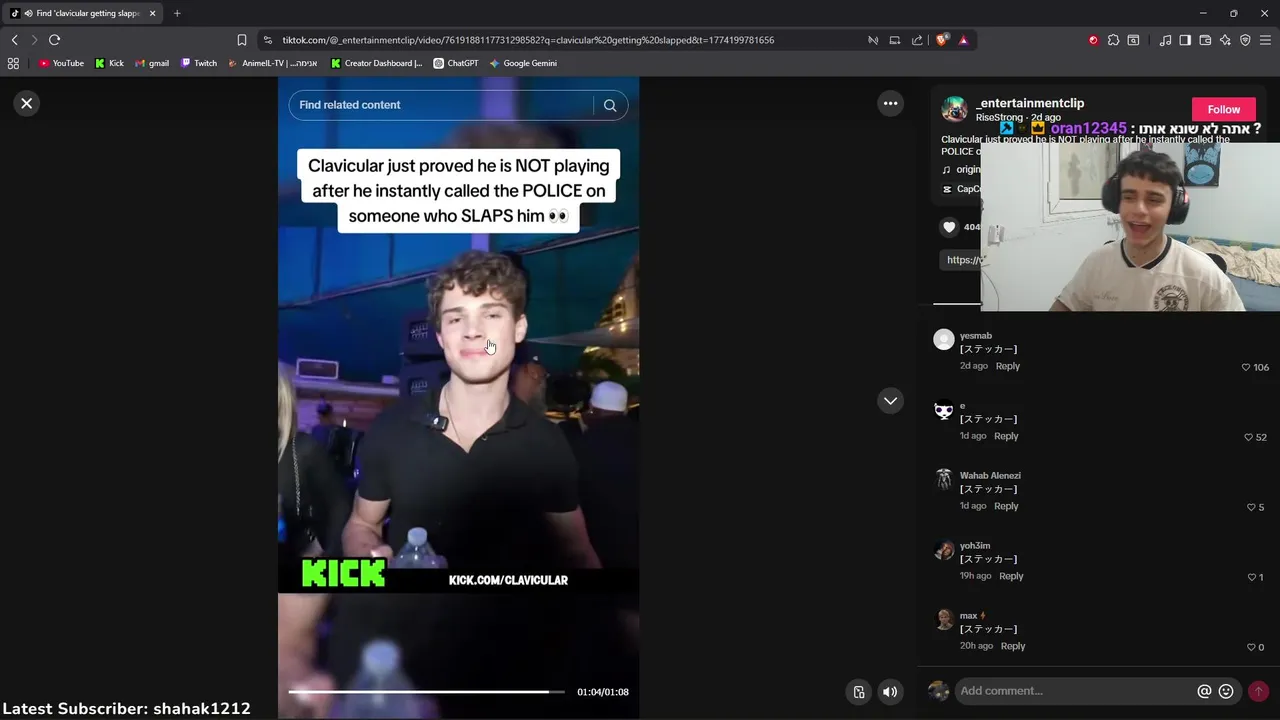The image size is (1280, 720).
Task: Open the Brave Shields lion icon
Action: click(x=942, y=40)
